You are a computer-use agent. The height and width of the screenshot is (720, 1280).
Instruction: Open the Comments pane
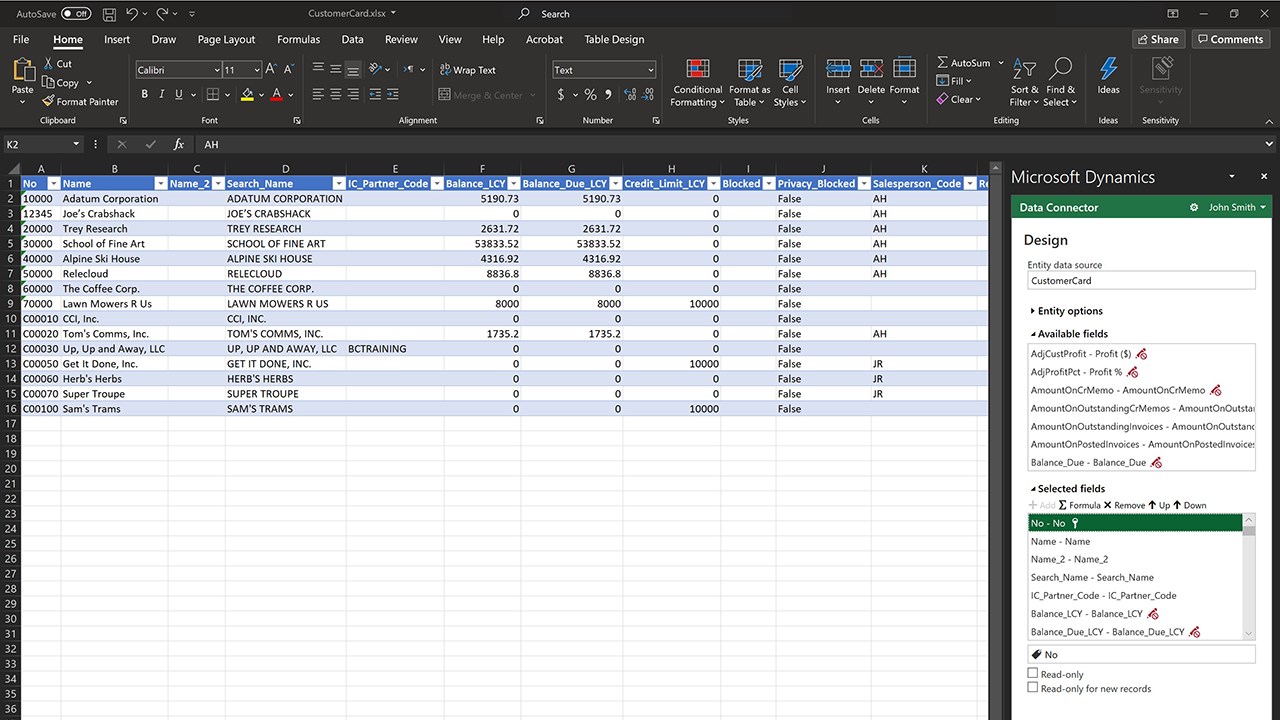click(1229, 39)
